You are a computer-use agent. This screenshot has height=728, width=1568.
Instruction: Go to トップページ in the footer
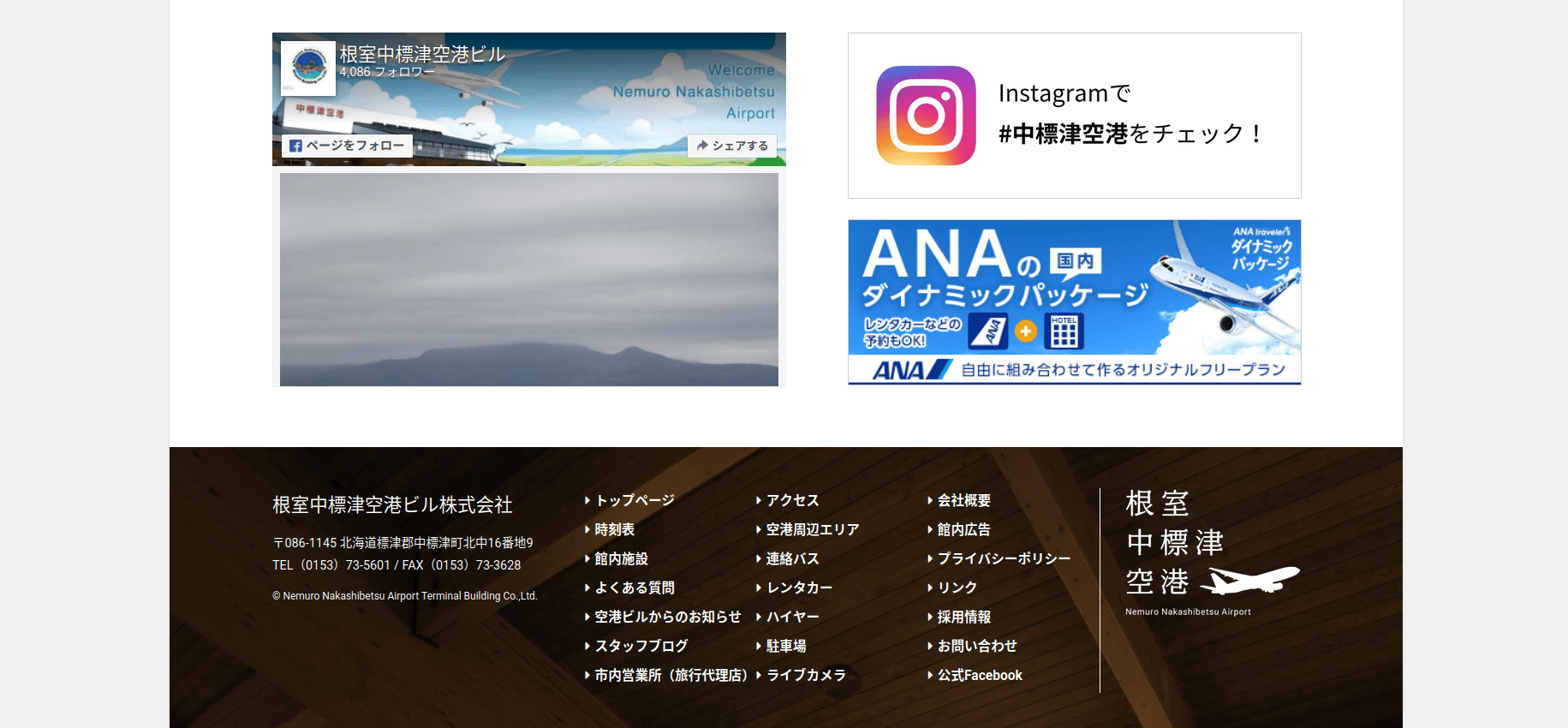point(635,500)
